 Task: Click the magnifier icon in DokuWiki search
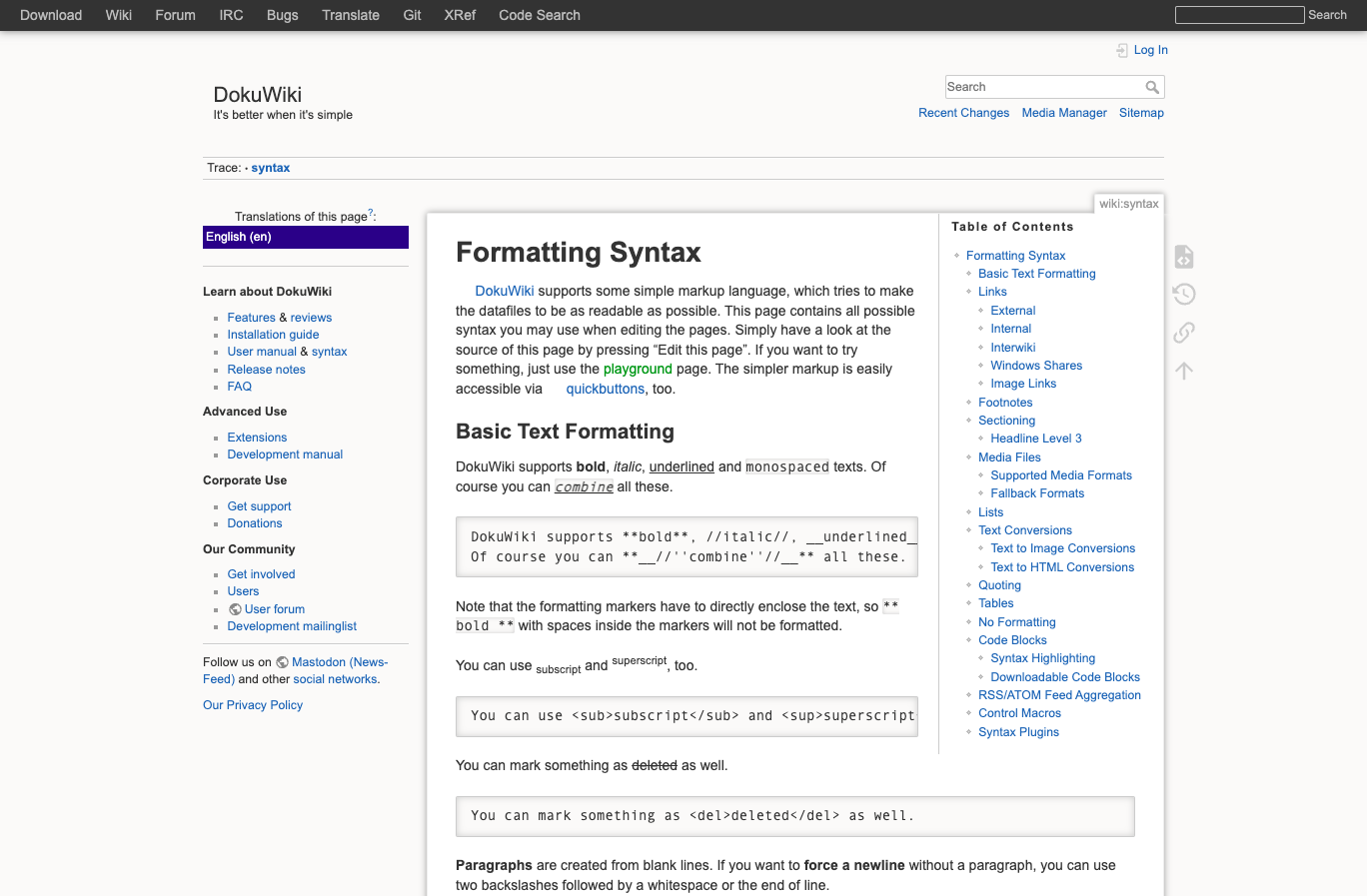[1152, 87]
